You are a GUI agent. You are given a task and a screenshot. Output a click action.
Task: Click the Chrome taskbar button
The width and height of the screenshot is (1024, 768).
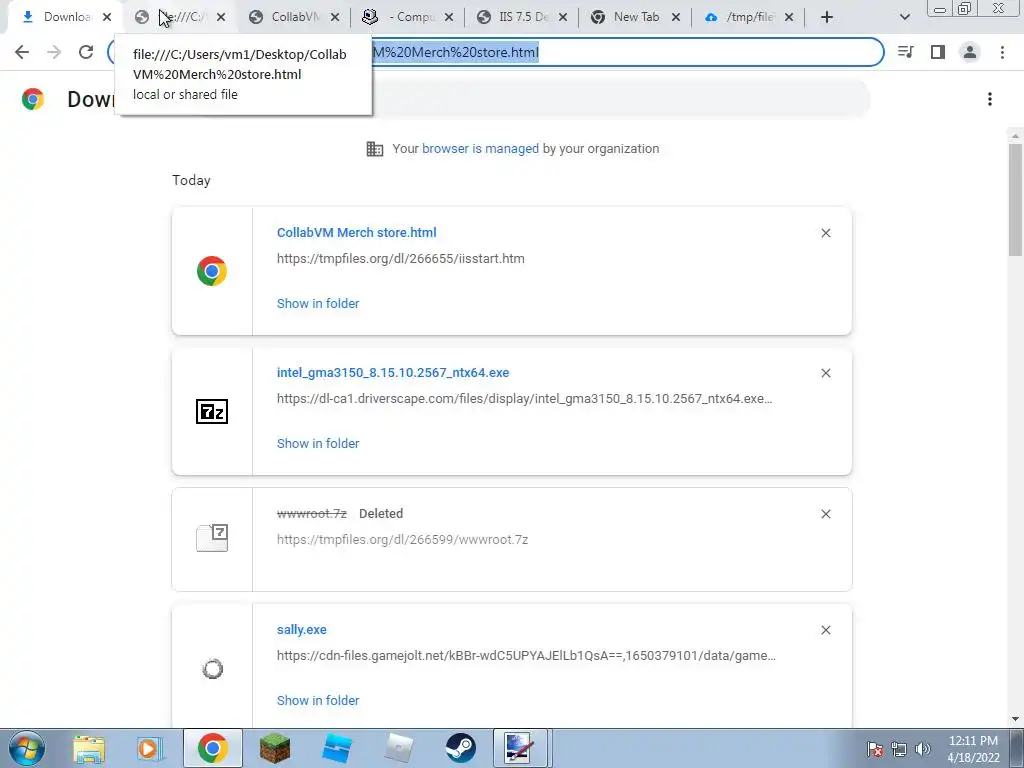[212, 748]
